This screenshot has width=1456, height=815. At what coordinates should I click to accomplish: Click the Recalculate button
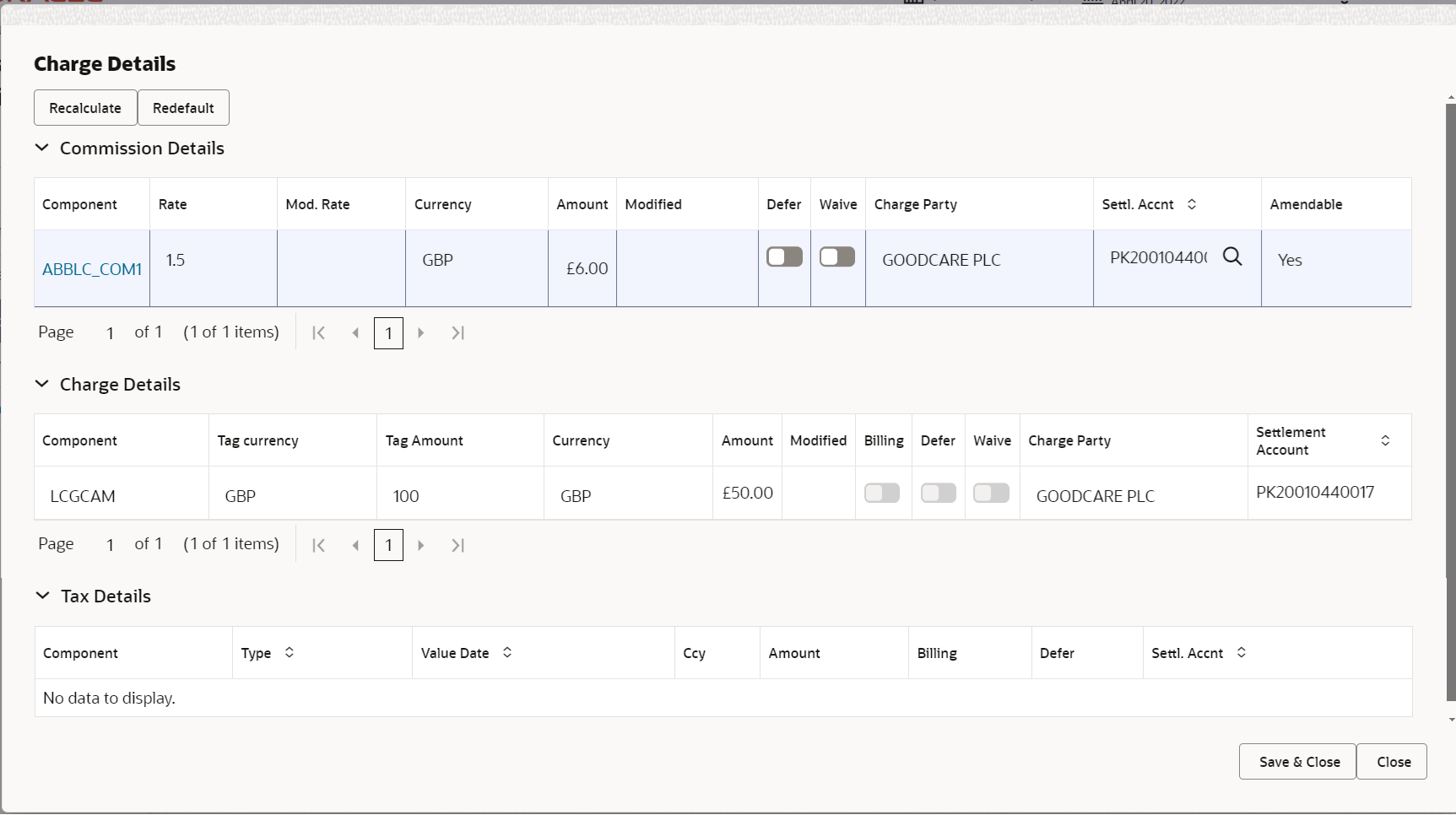pos(84,107)
